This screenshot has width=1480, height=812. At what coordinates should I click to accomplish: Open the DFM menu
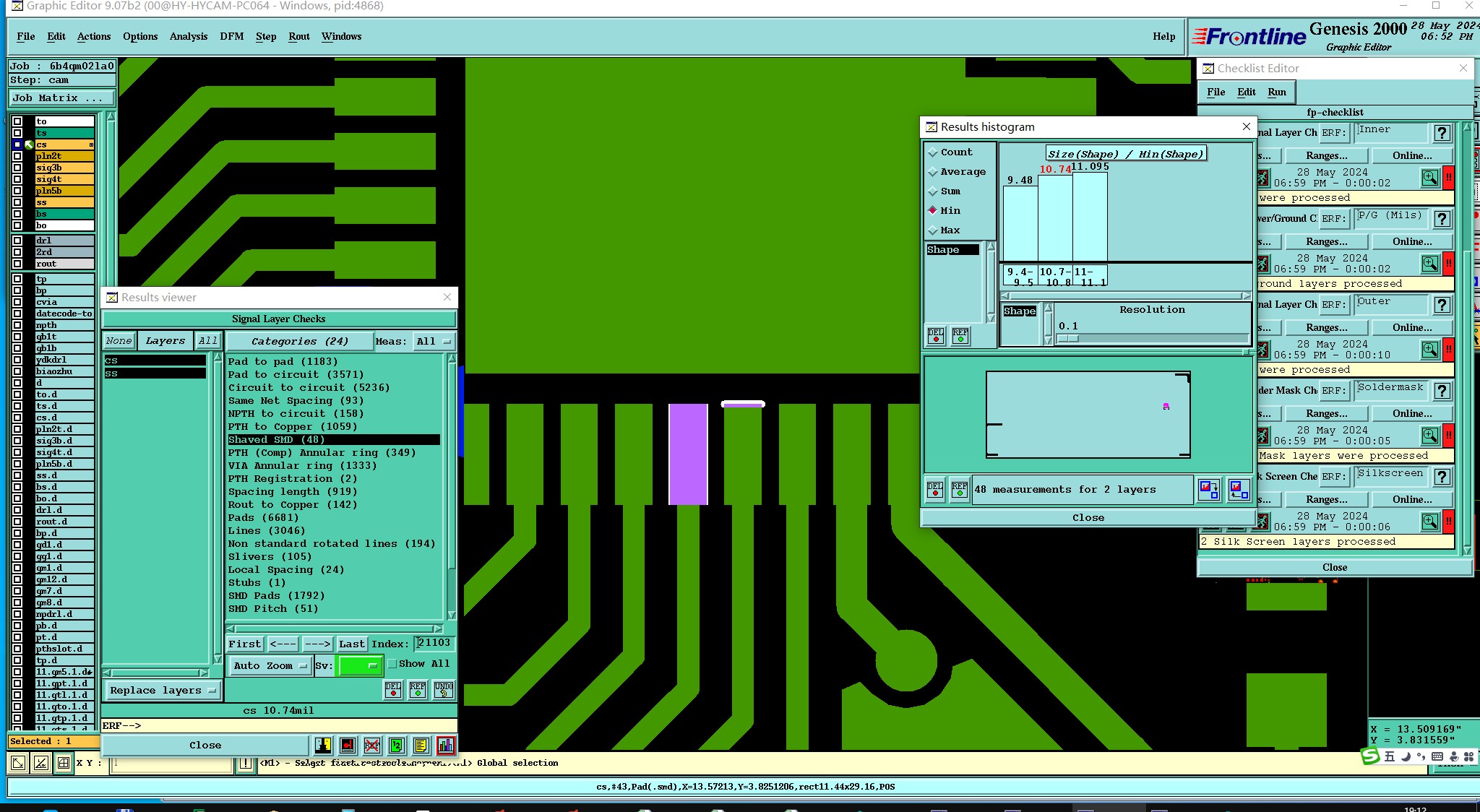point(231,36)
